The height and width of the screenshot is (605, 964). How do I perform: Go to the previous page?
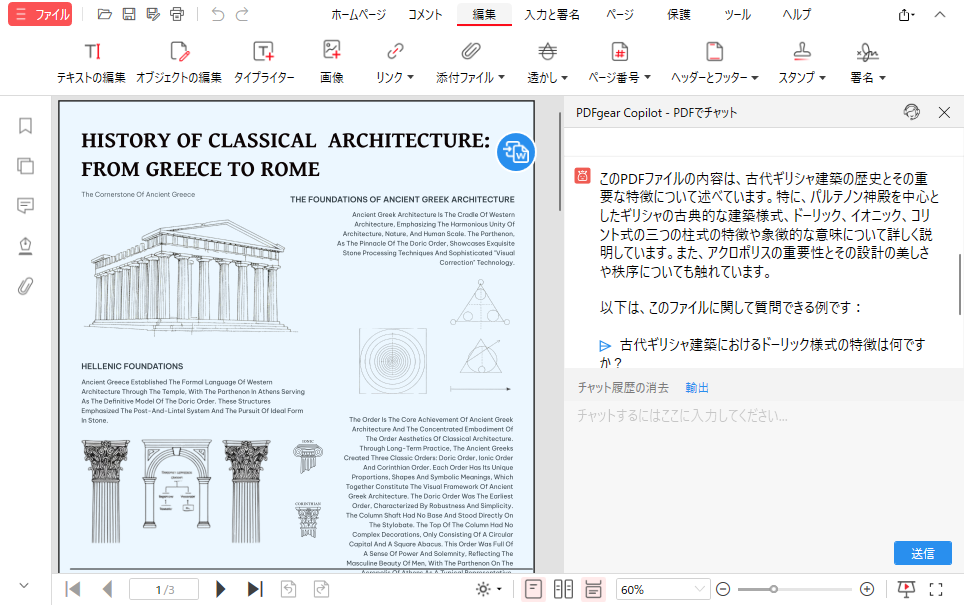(x=108, y=589)
